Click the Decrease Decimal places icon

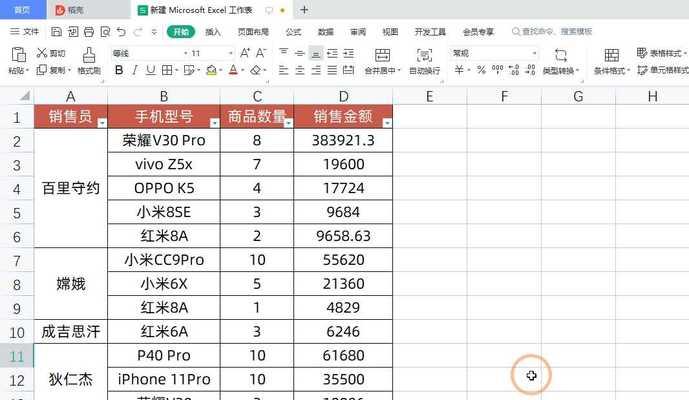(530, 70)
